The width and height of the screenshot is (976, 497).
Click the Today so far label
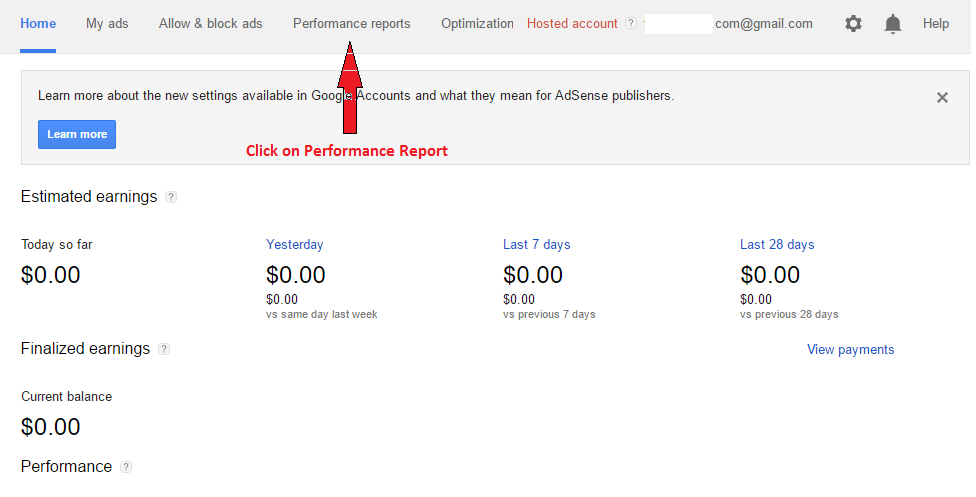pos(57,245)
